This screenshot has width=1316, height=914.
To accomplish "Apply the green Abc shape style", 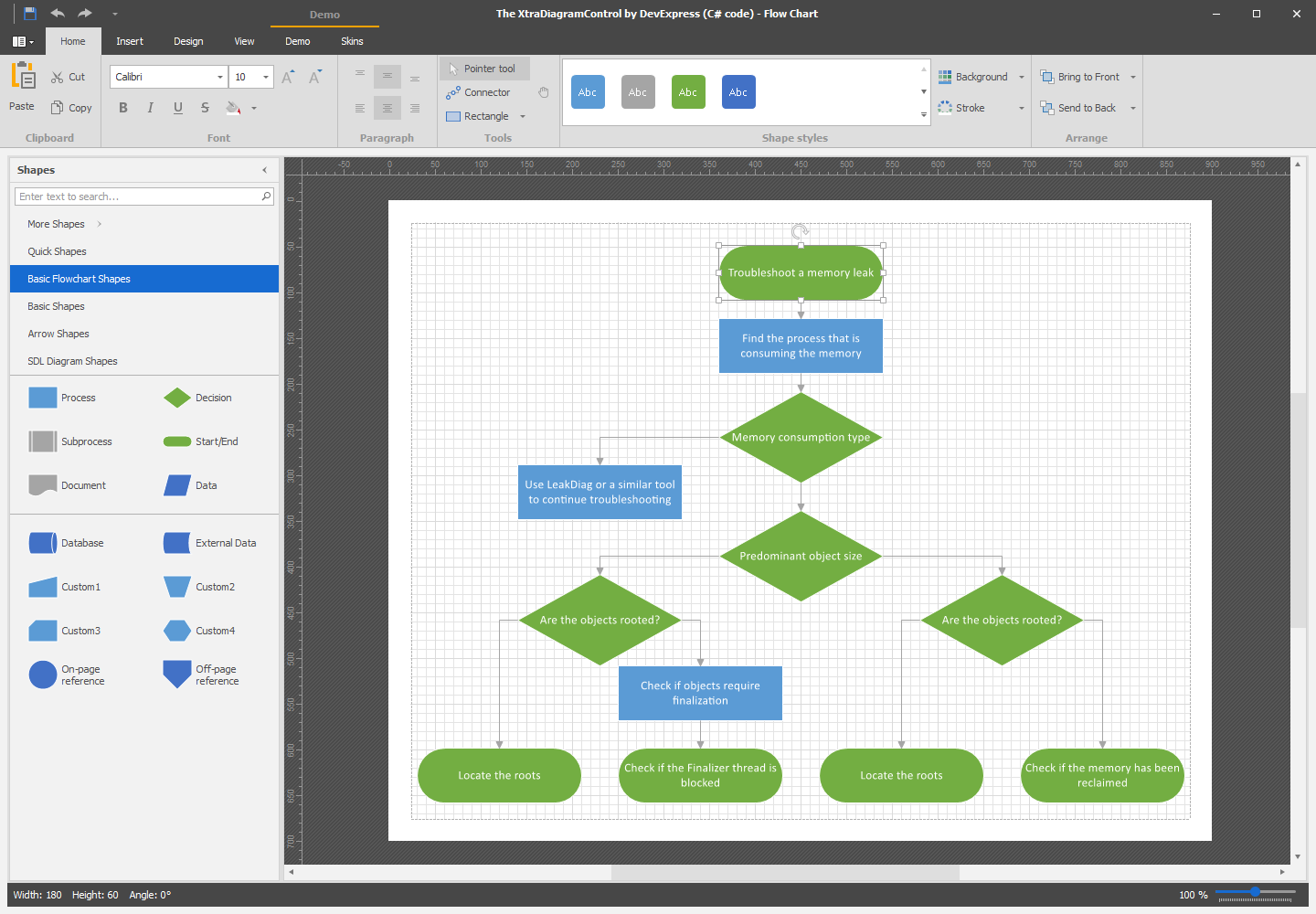I will 688,92.
